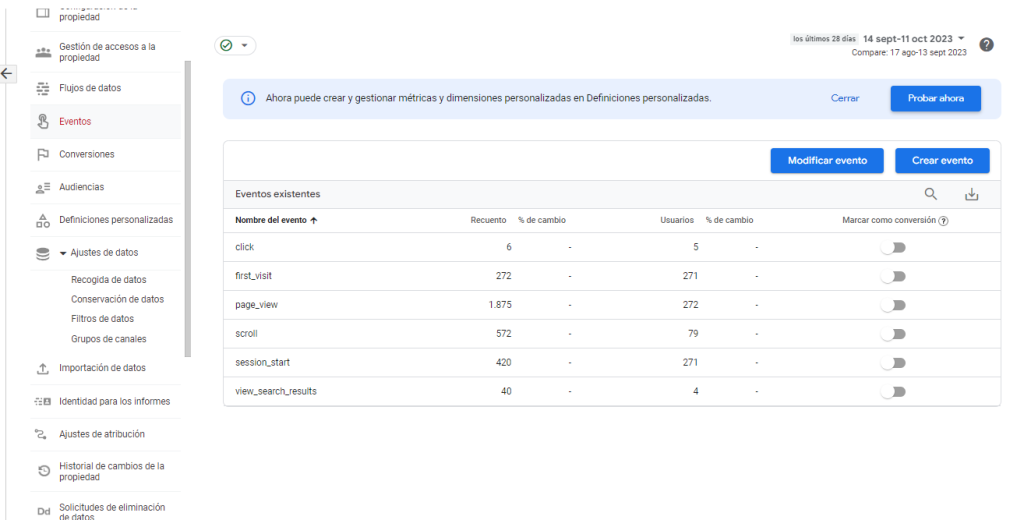Click the Modificar evento button
1024x520 pixels.
coord(826,160)
